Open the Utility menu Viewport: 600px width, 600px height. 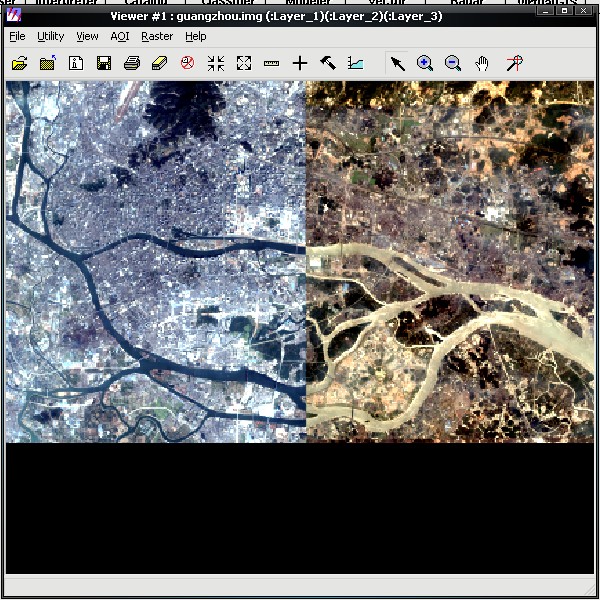(51, 36)
